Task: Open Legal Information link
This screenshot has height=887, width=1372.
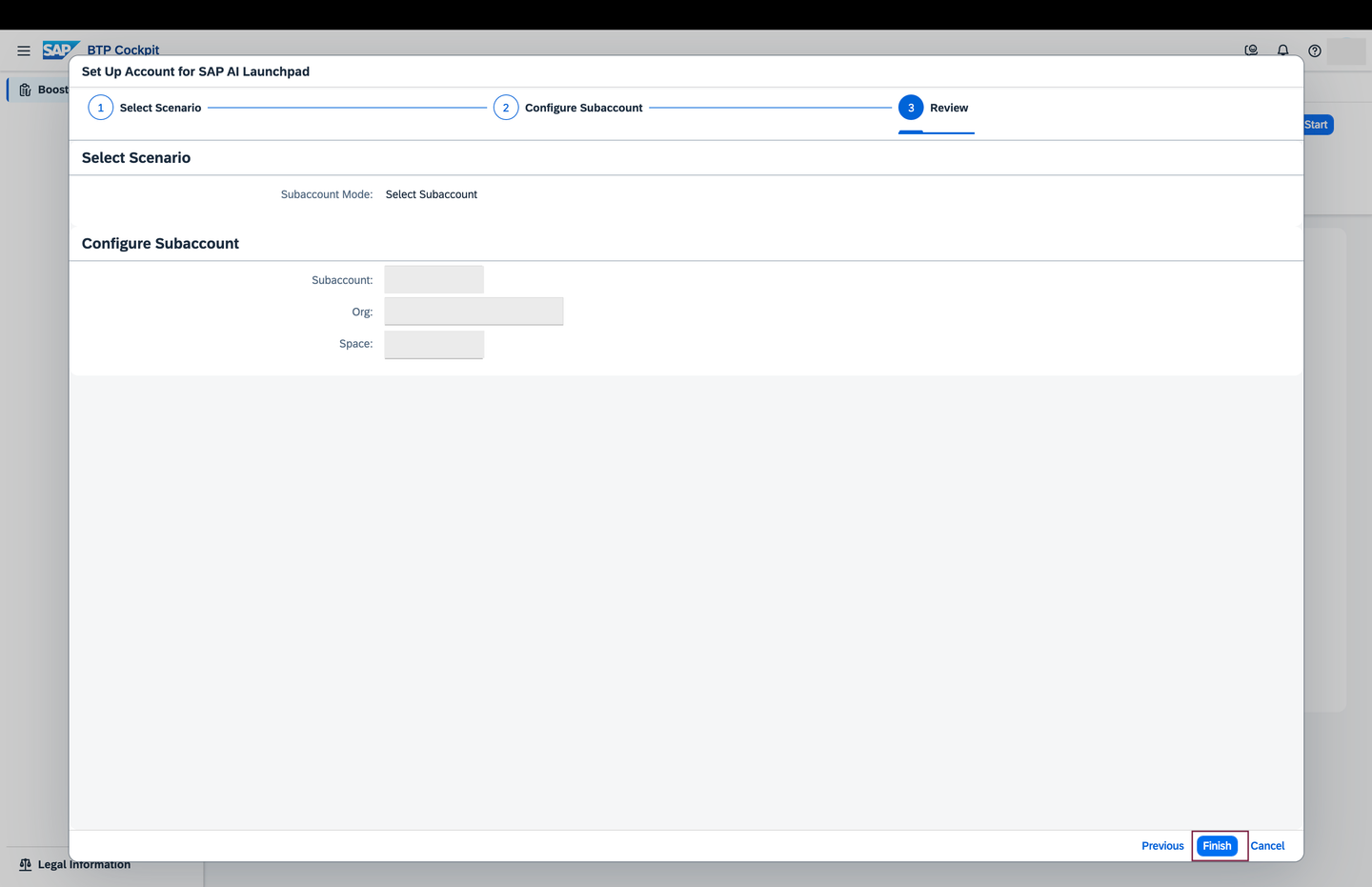Action: click(x=84, y=864)
